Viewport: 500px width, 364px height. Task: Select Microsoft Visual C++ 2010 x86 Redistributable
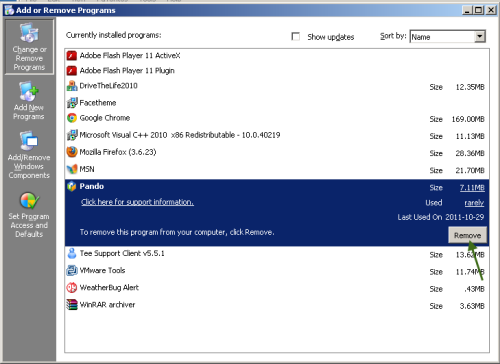[x=180, y=135]
